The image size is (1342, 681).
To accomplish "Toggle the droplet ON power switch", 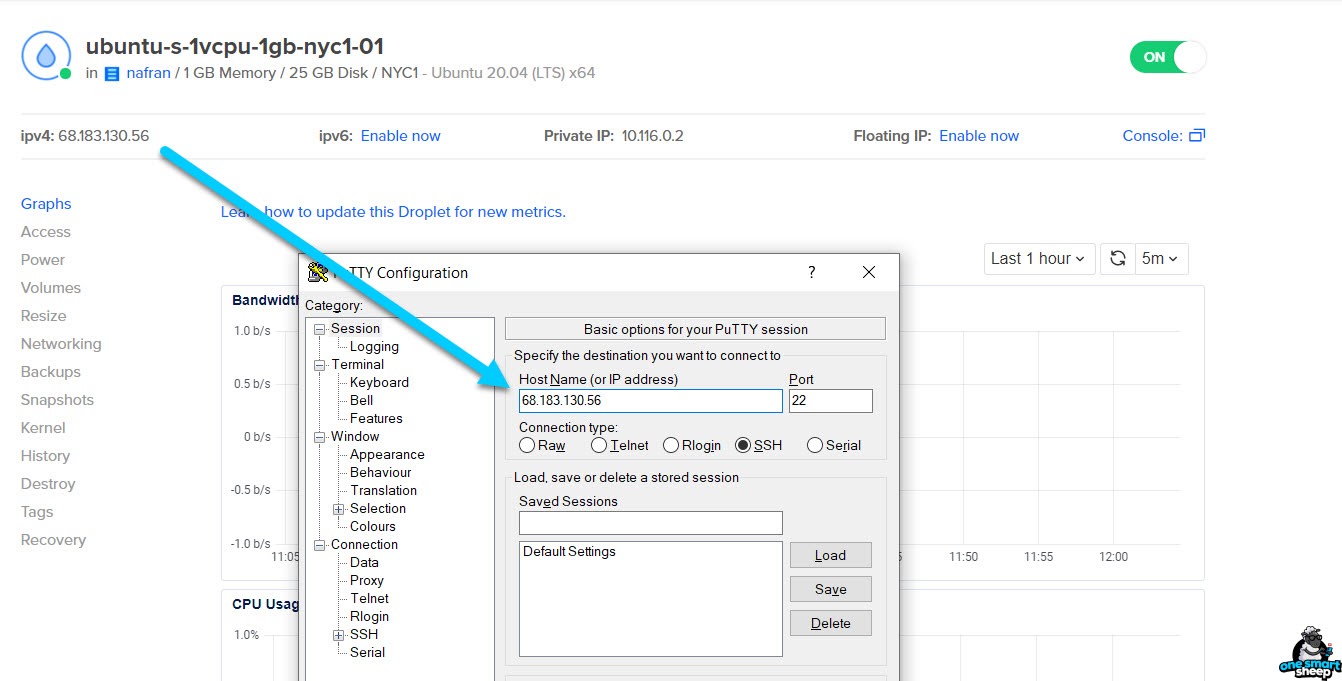I will point(1168,57).
